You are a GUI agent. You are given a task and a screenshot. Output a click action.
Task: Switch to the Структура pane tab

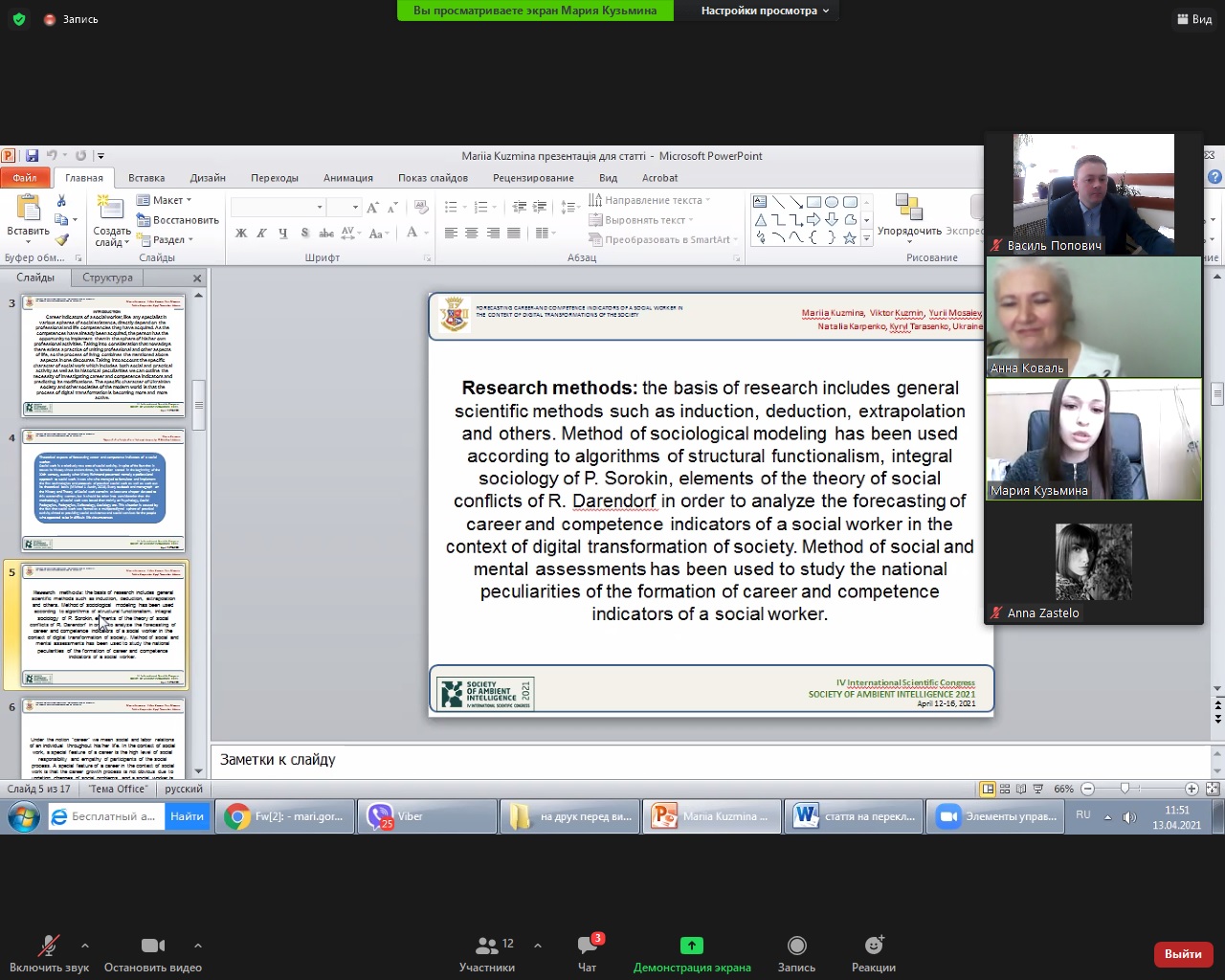107,278
